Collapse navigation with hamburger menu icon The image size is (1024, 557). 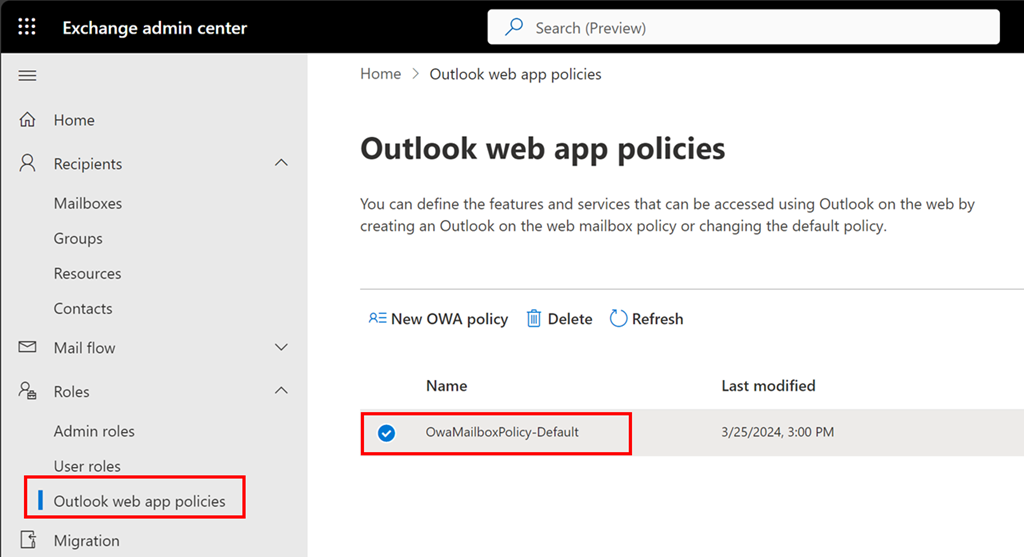point(28,76)
